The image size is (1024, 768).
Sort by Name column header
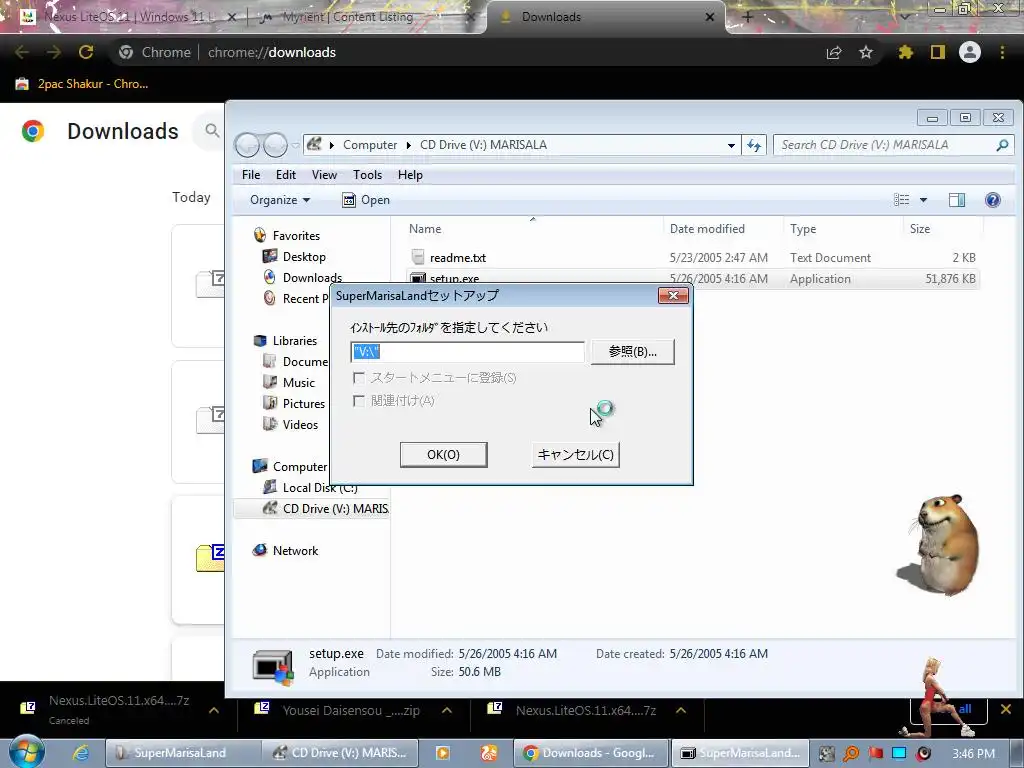pyautogui.click(x=425, y=229)
